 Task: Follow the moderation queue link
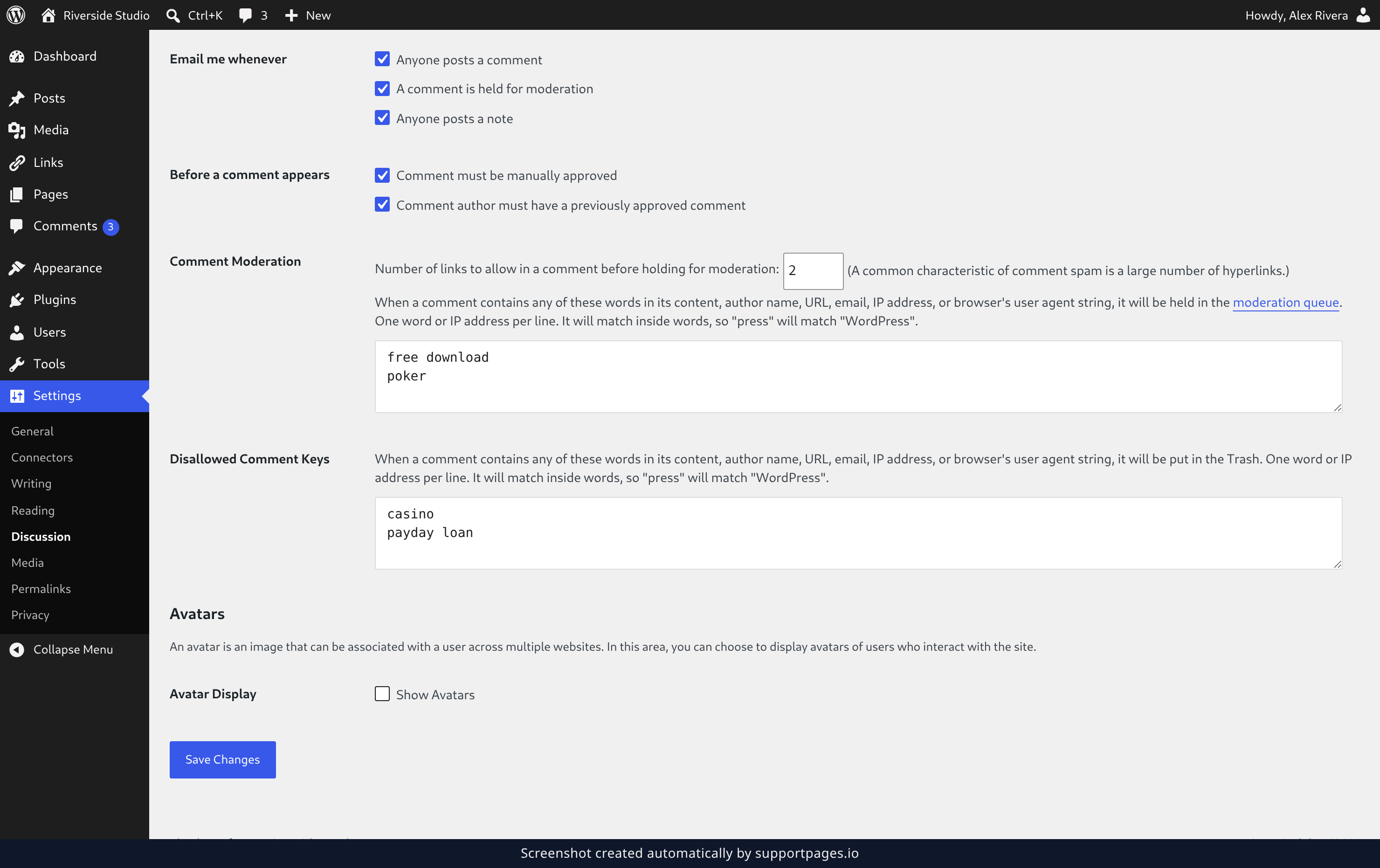tap(1285, 302)
